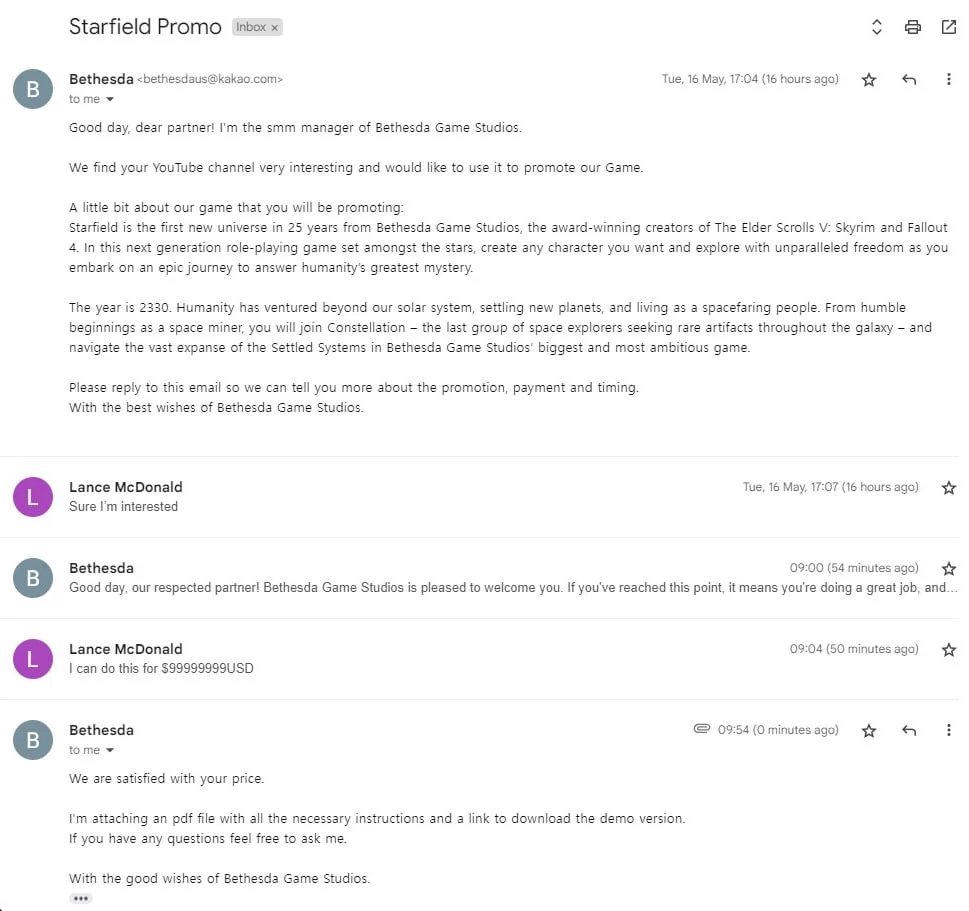Expand all messages with the arrows icon
Viewport: 969px width, 911px height.
(x=877, y=27)
